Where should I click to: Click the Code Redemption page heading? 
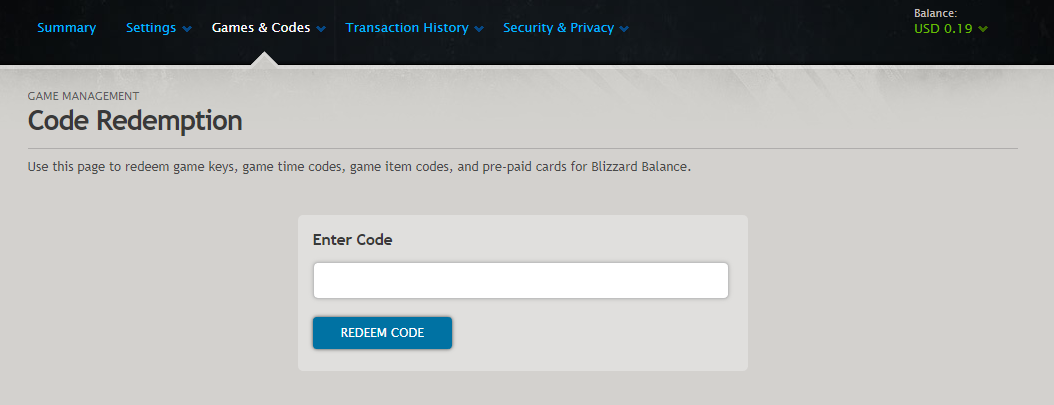coord(135,121)
